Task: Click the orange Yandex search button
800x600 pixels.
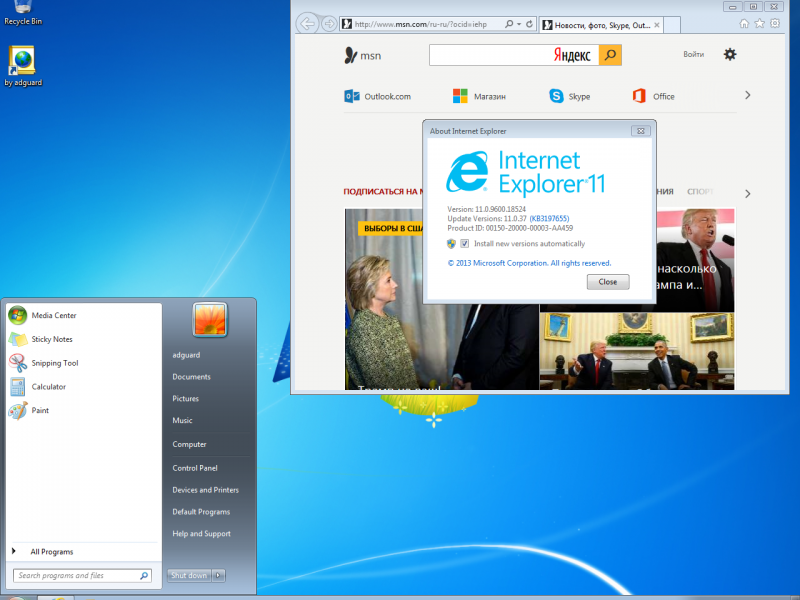Action: coord(610,55)
